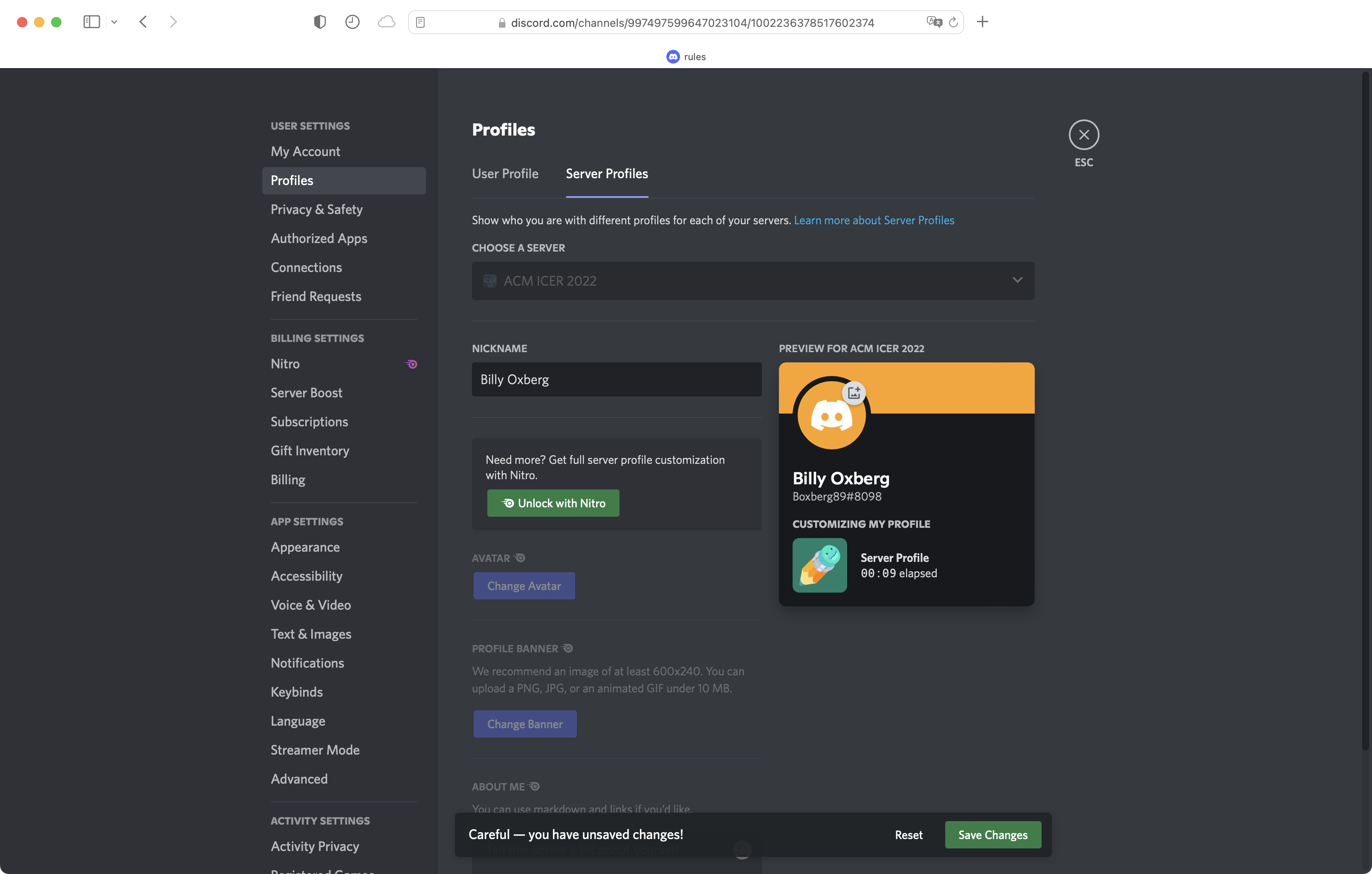Image resolution: width=1372 pixels, height=874 pixels.
Task: Click the clock history icon in toolbar
Action: (x=352, y=22)
